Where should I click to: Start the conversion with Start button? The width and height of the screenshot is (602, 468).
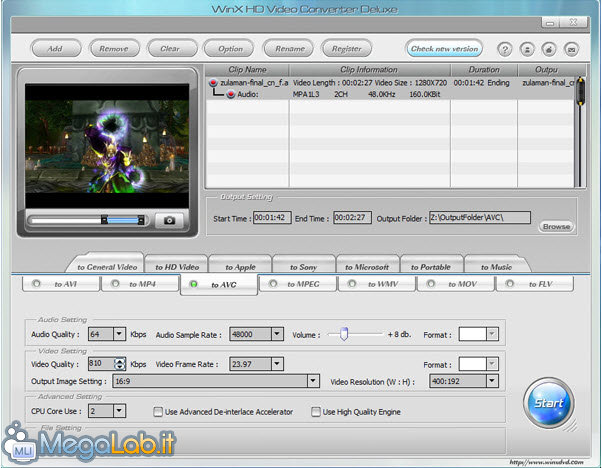[x=549, y=403]
